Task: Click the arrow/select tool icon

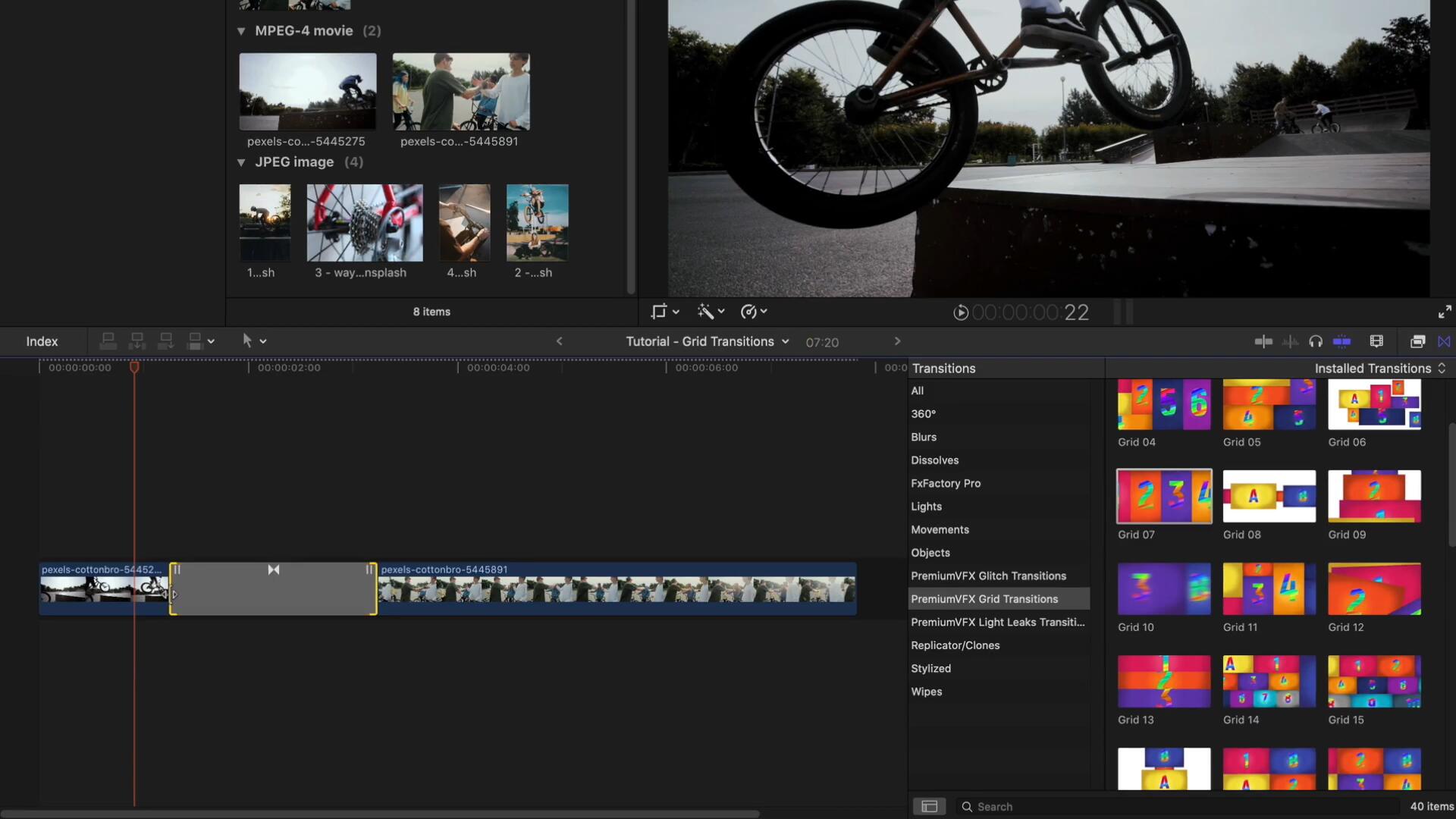Action: click(247, 342)
